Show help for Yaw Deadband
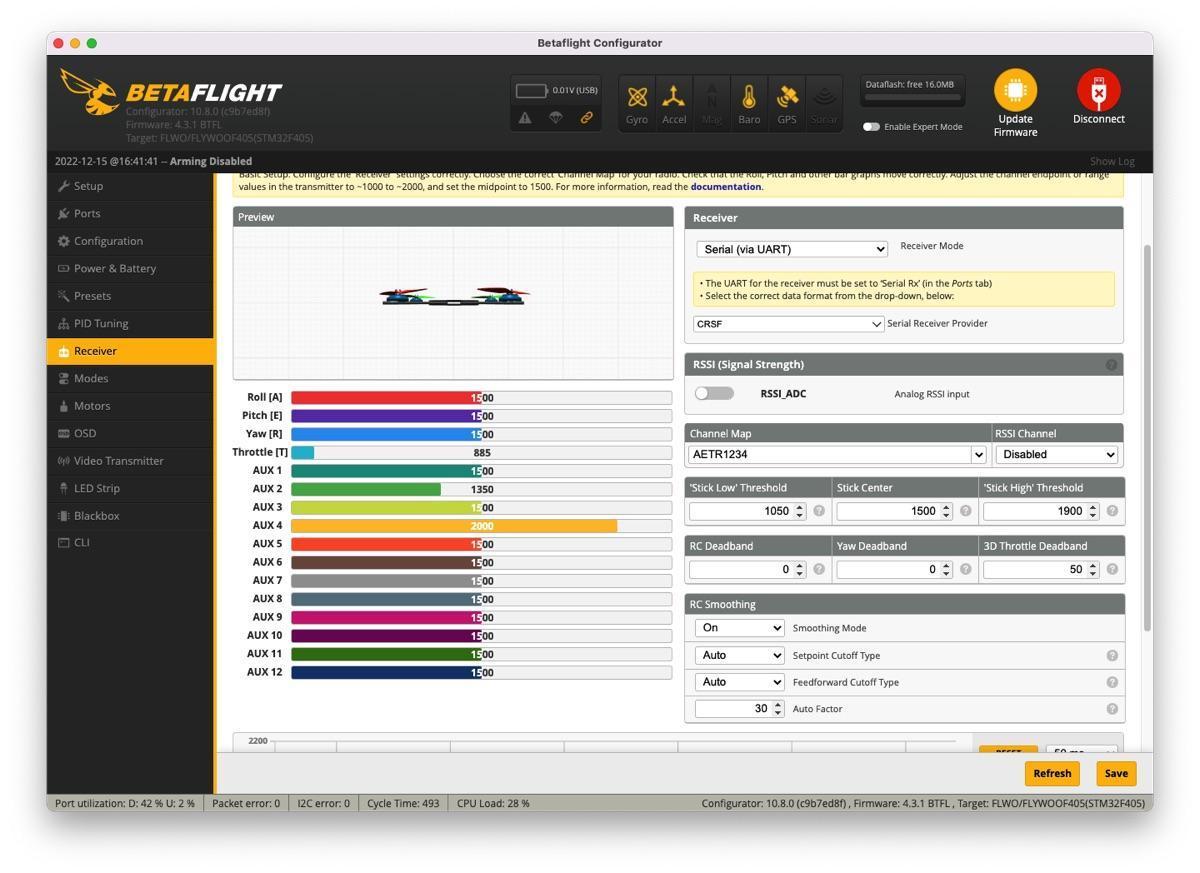 [965, 569]
